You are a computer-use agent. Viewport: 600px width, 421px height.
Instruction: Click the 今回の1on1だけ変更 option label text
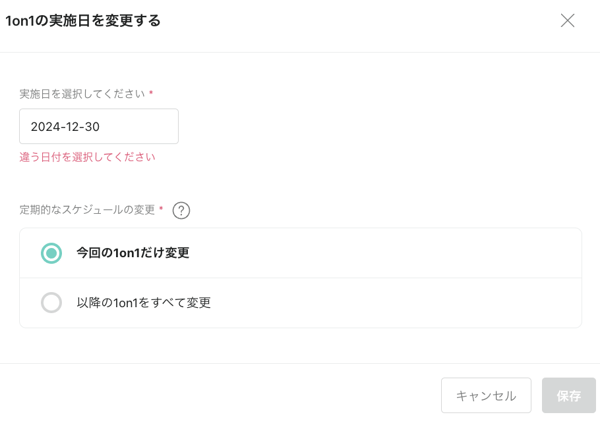coord(133,253)
